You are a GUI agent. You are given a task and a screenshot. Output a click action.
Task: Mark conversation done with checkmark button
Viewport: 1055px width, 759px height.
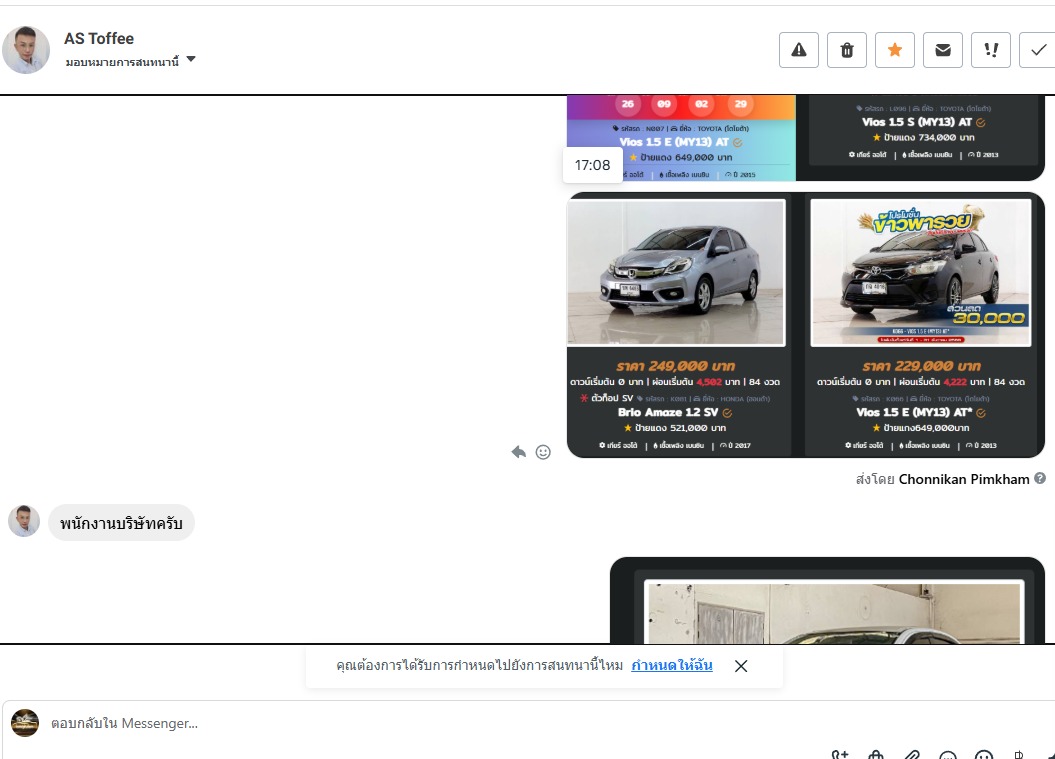pos(1038,50)
